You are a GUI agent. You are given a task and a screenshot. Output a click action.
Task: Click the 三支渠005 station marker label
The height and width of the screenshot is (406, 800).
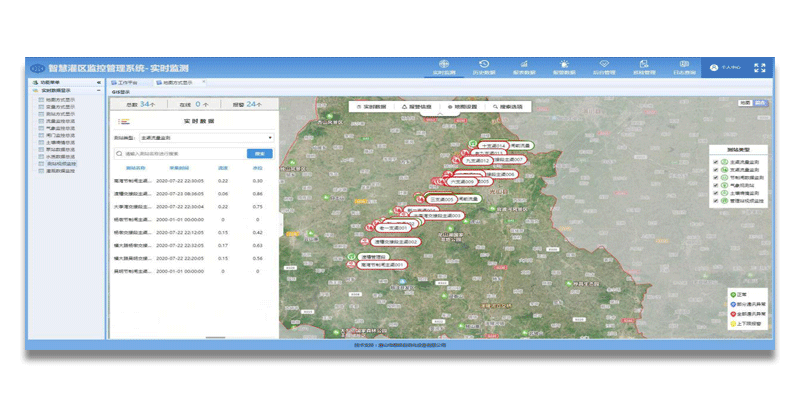pyautogui.click(x=441, y=200)
